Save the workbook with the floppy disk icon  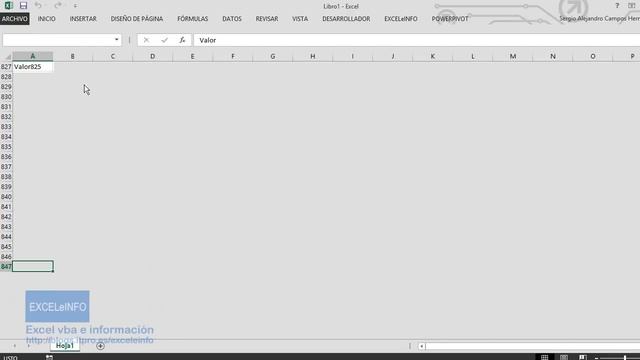pos(23,5)
